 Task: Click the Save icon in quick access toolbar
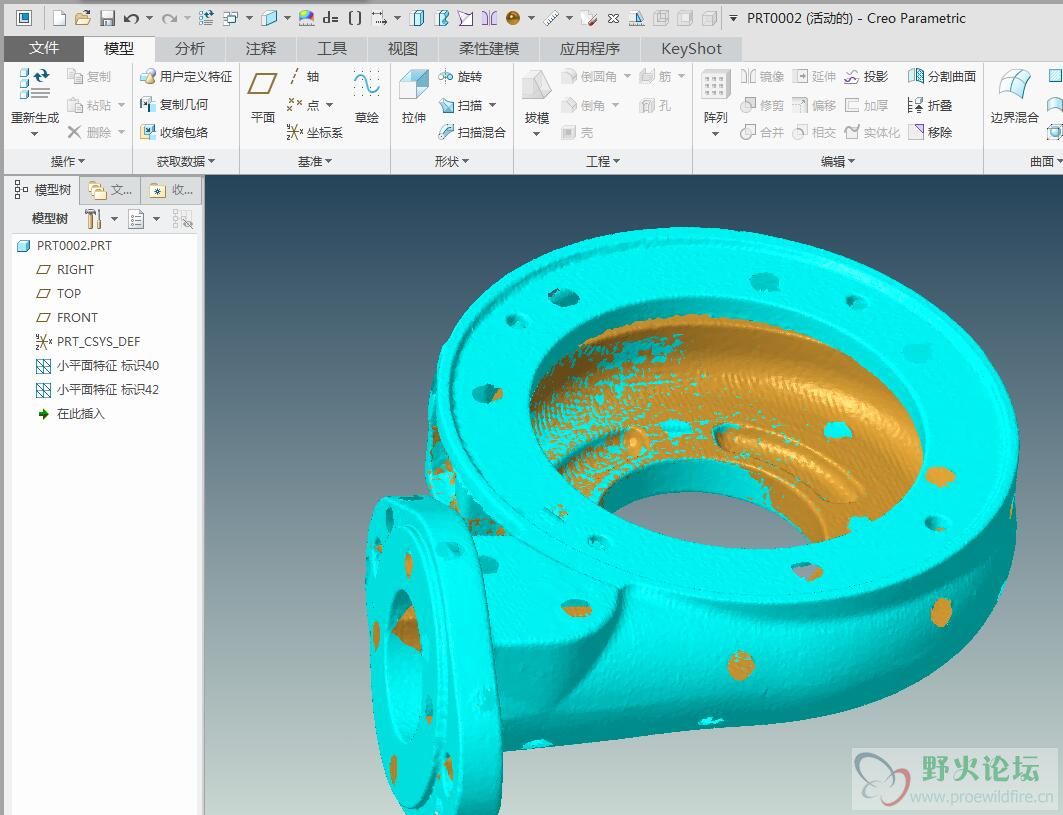pos(107,18)
